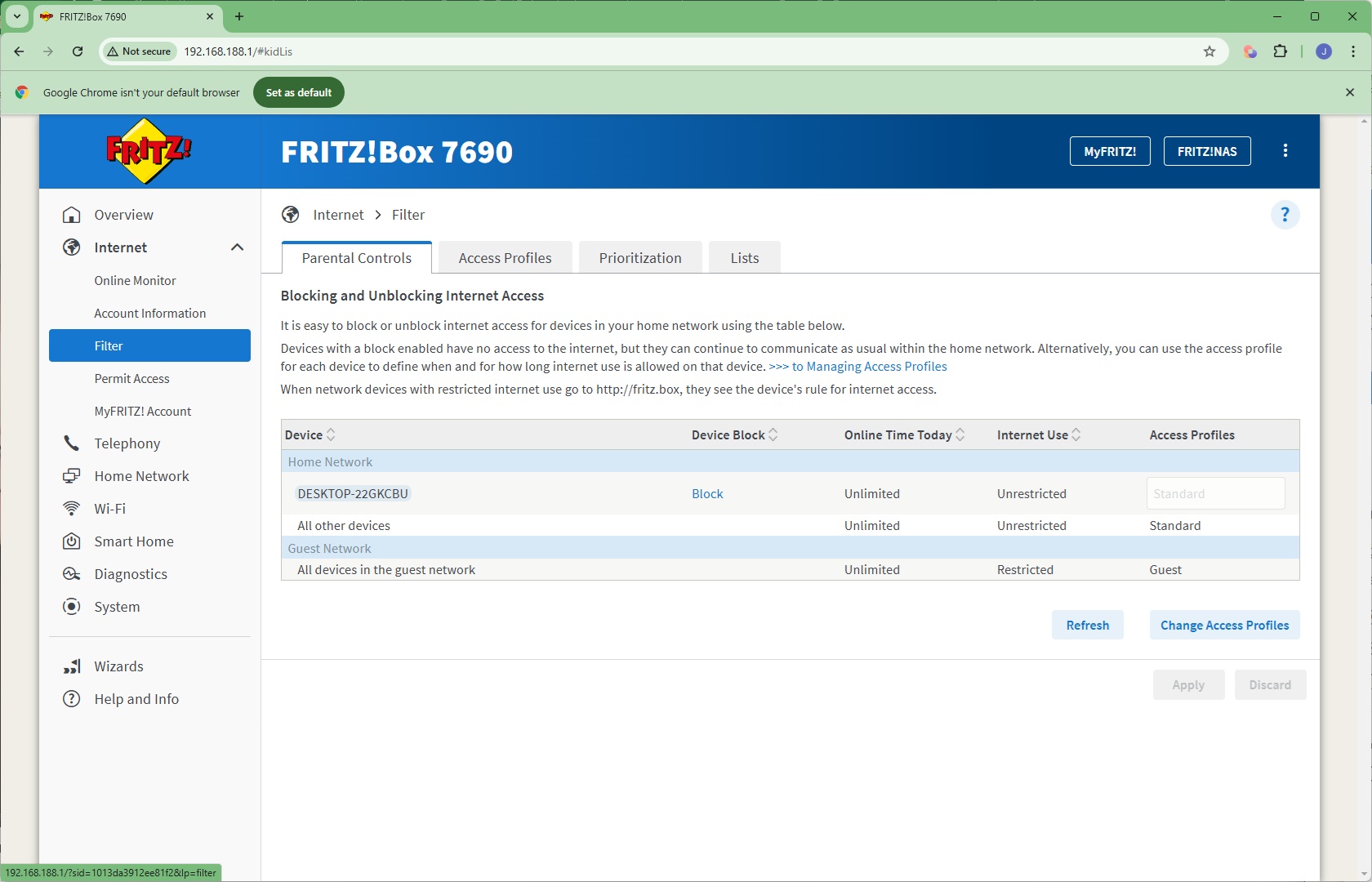Click the All other devices row
The image size is (1372, 882).
[790, 525]
